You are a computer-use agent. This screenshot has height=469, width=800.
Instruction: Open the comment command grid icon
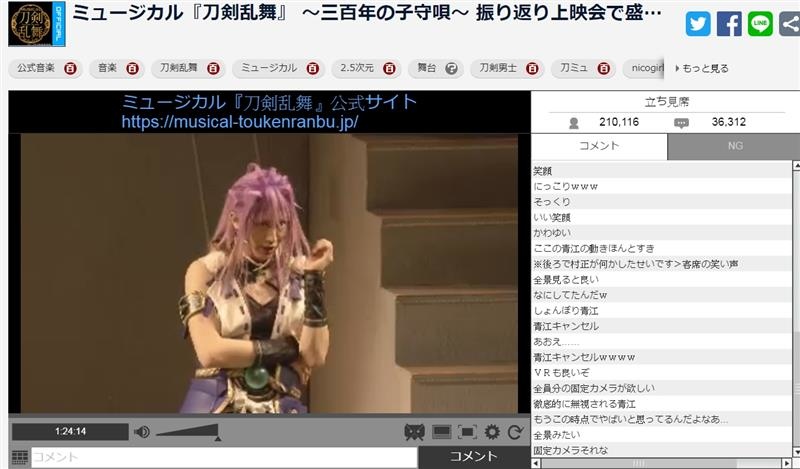point(19,457)
